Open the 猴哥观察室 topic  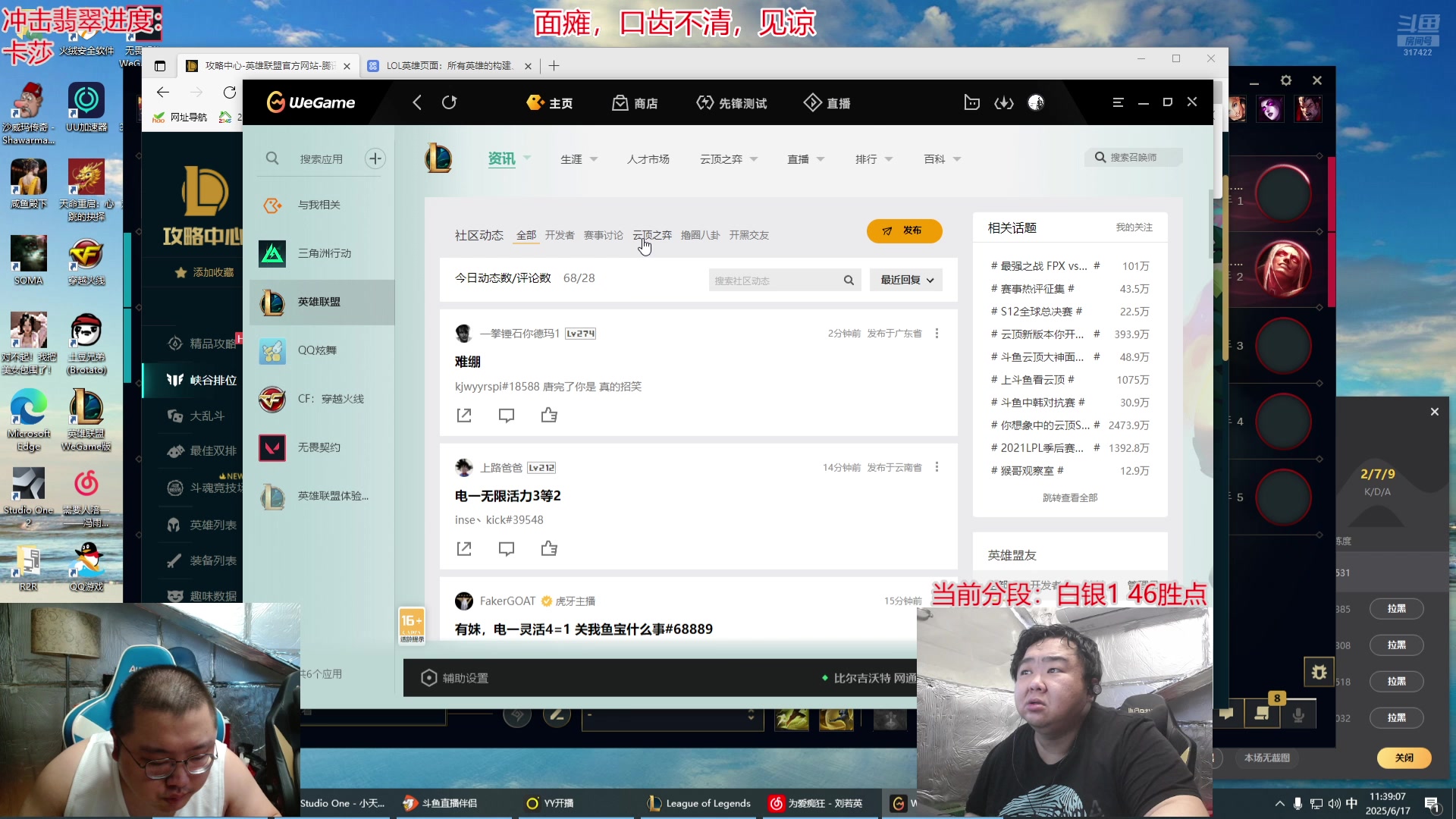tap(1027, 471)
